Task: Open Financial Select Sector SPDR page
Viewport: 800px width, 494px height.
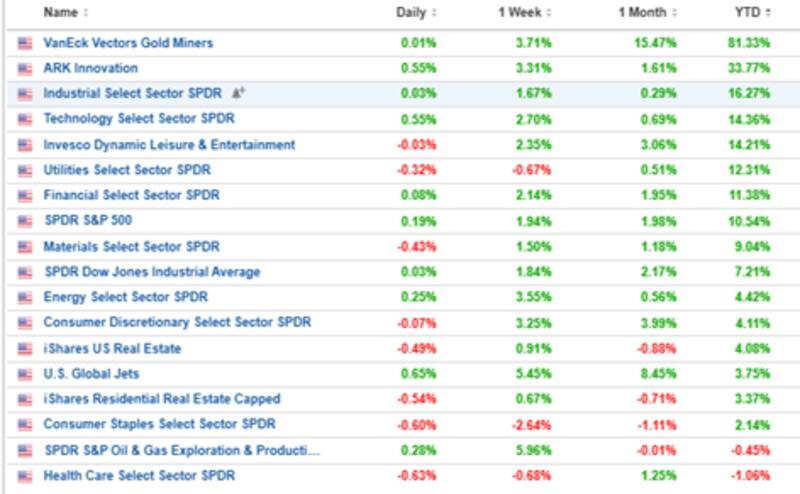Action: coord(131,196)
